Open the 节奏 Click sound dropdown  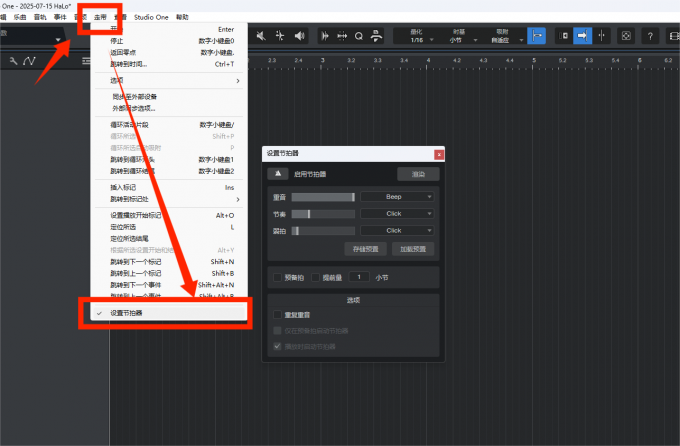coord(397,213)
